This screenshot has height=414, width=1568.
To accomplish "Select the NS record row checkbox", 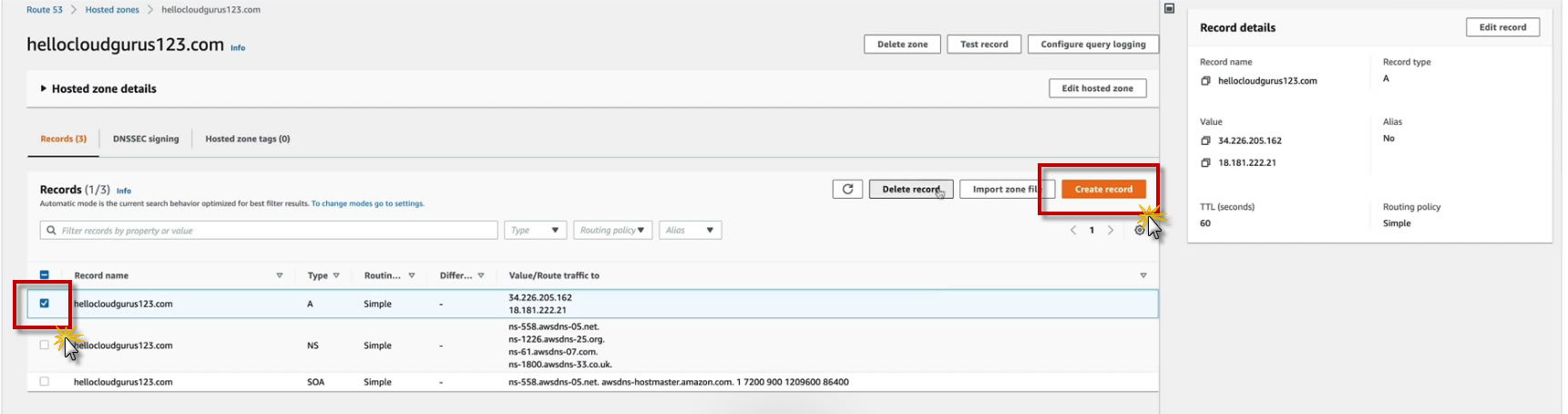I will (x=44, y=345).
